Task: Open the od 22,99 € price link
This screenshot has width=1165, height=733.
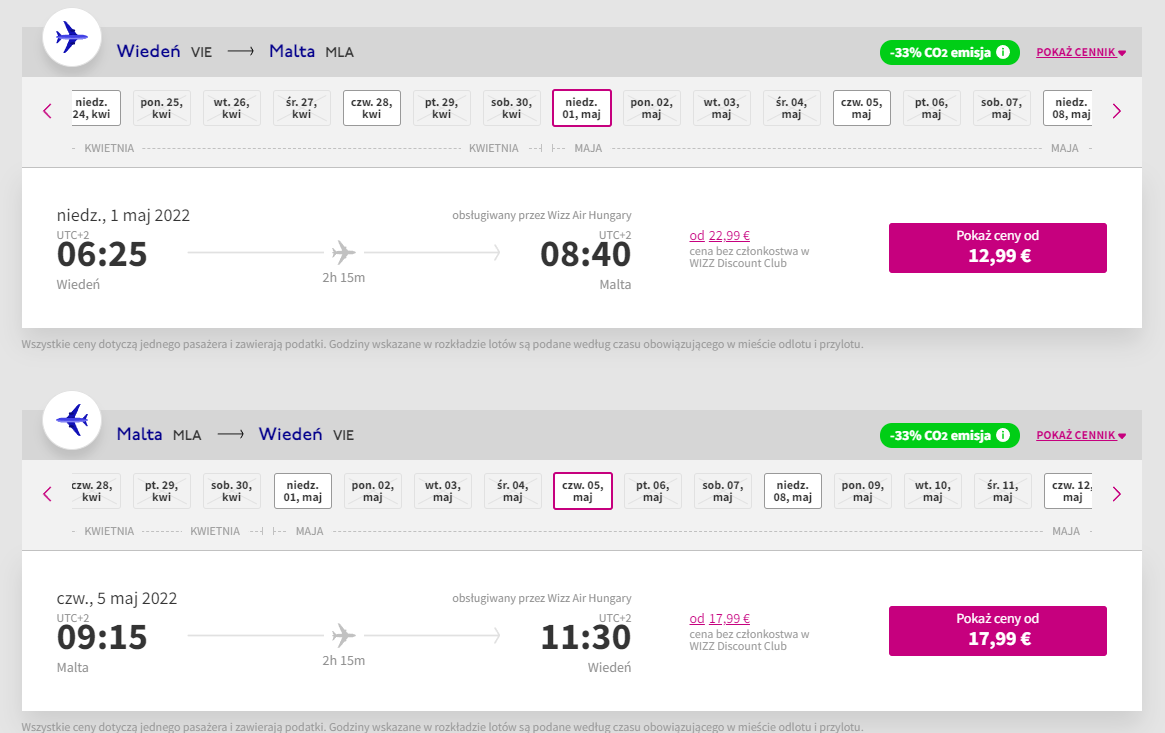Action: coord(719,235)
